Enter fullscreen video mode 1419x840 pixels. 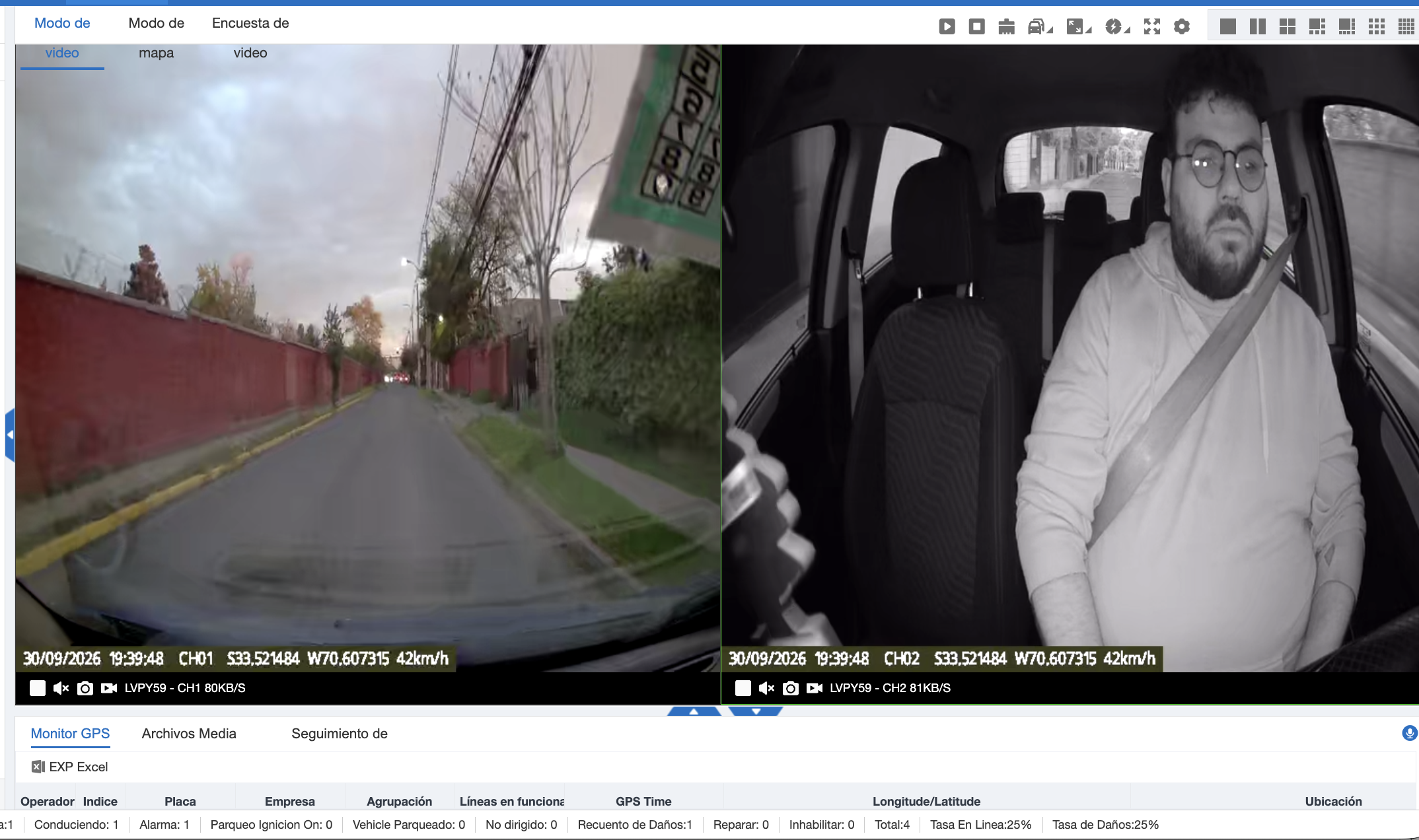(1152, 26)
